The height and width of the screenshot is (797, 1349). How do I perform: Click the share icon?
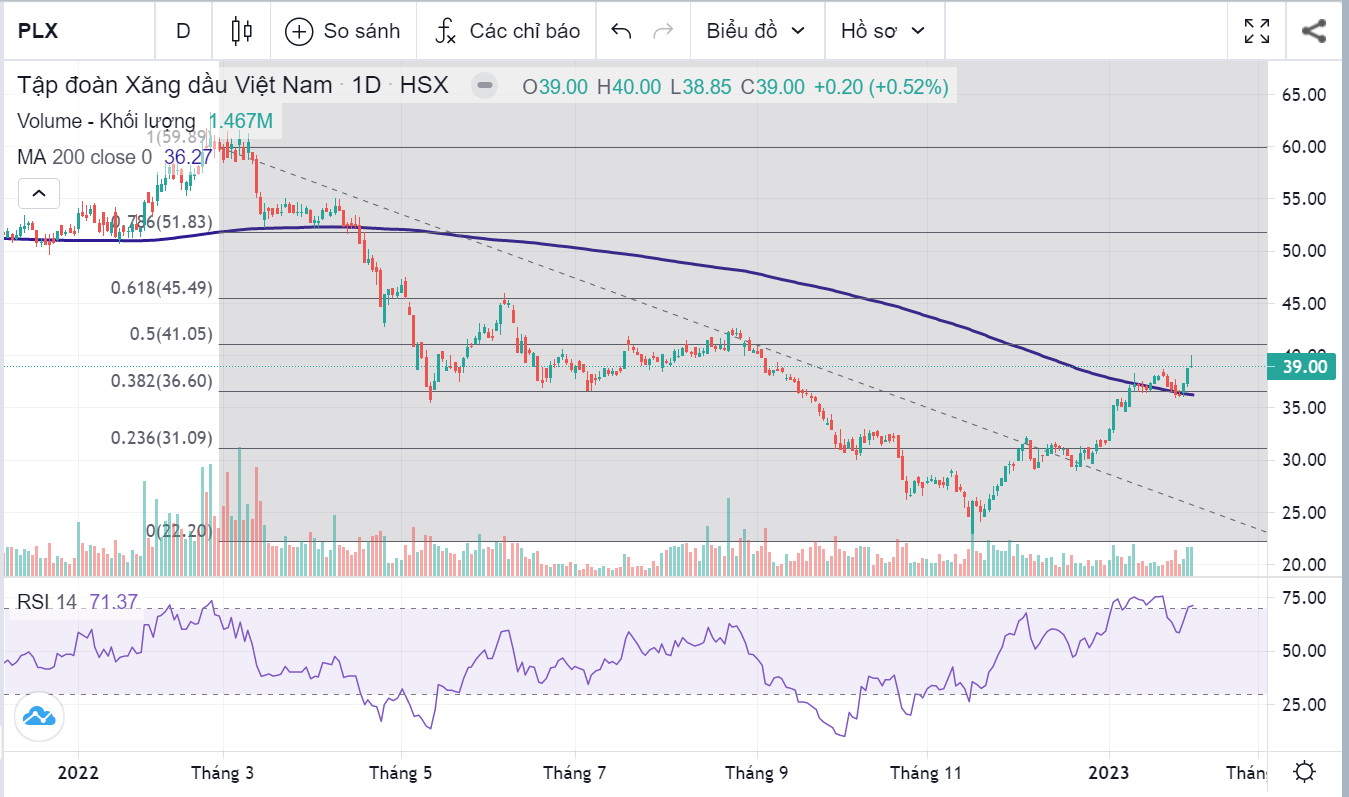coord(1313,31)
